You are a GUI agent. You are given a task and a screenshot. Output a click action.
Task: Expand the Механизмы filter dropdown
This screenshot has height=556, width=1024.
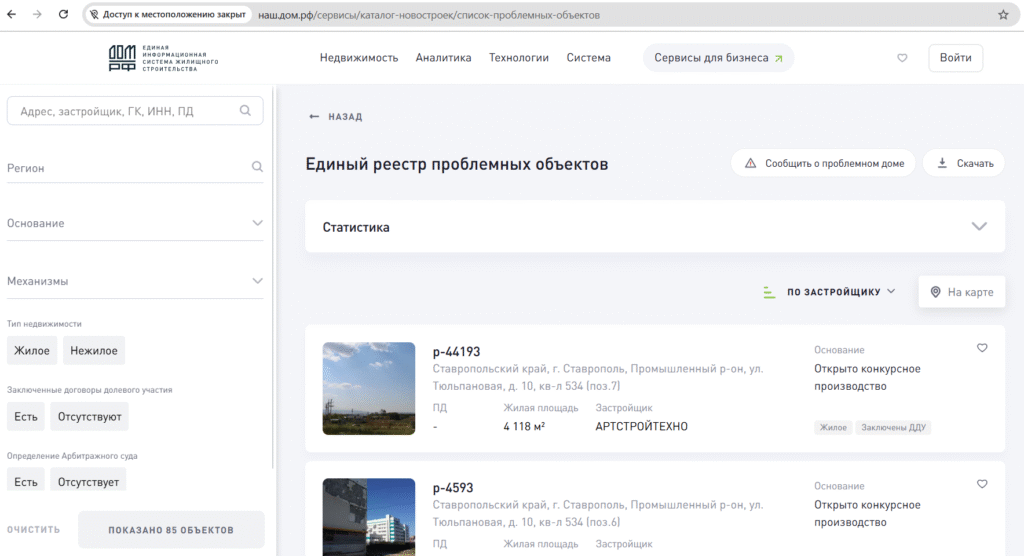257,281
